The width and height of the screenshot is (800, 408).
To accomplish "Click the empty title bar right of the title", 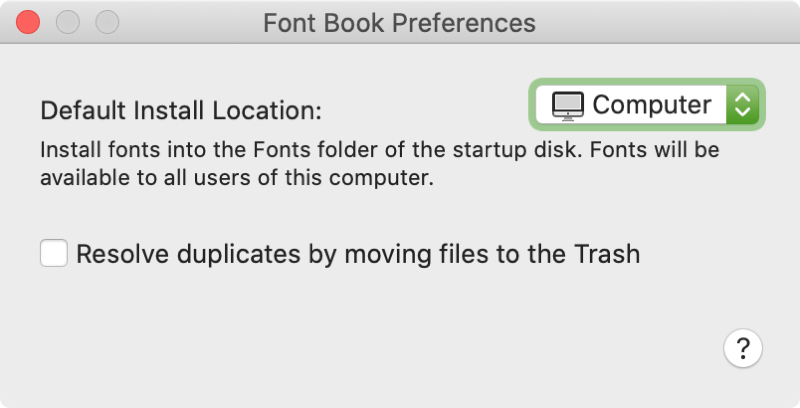I will pos(663,22).
